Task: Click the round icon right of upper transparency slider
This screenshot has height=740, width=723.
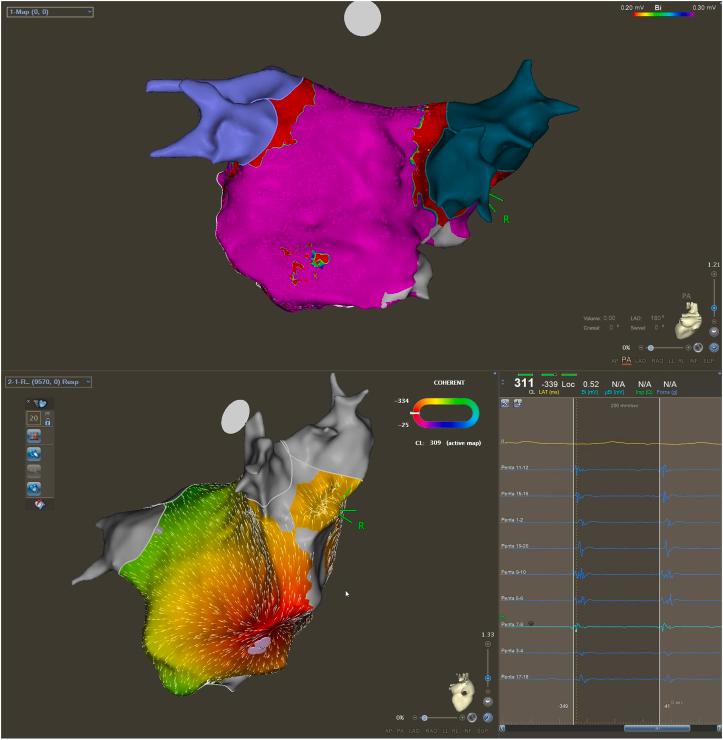Action: click(x=698, y=347)
